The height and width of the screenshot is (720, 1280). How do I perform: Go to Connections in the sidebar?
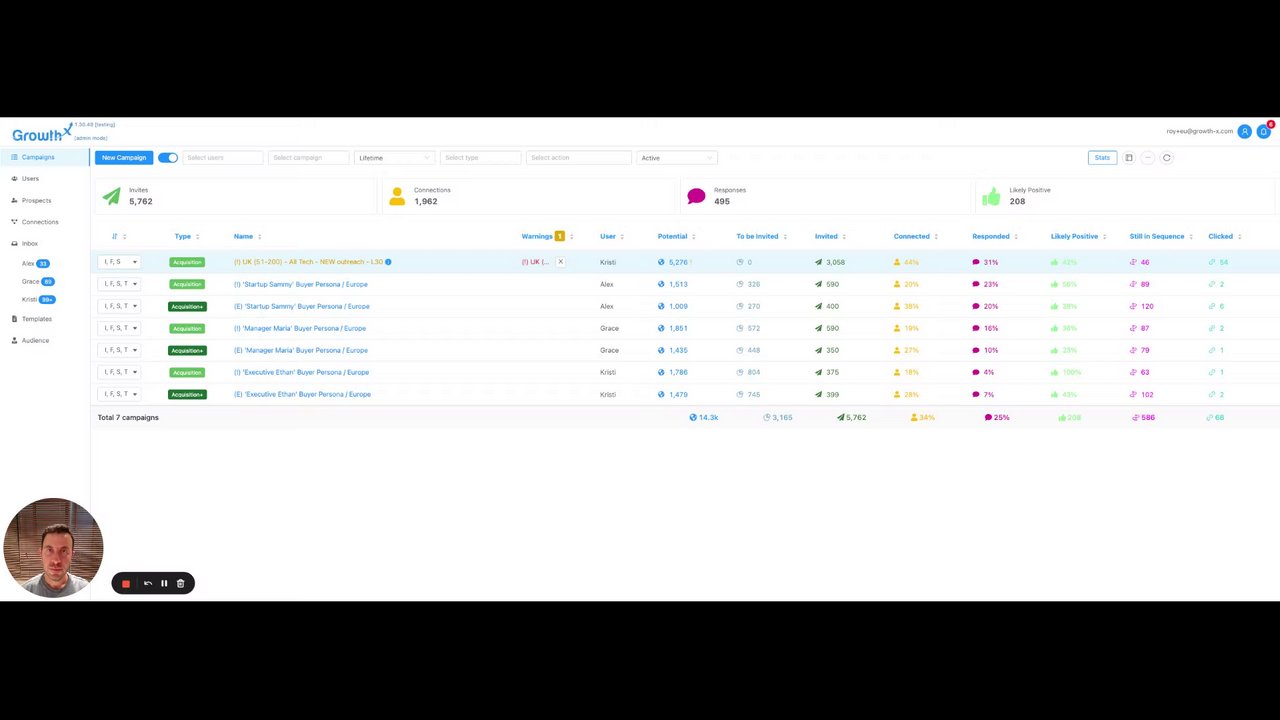(40, 222)
